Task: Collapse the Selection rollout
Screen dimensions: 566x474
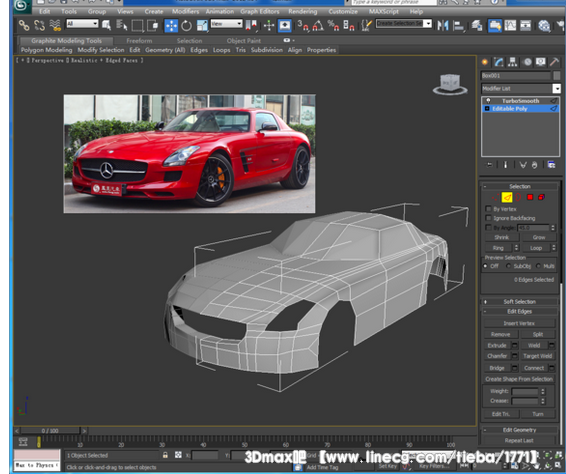Action: (519, 186)
